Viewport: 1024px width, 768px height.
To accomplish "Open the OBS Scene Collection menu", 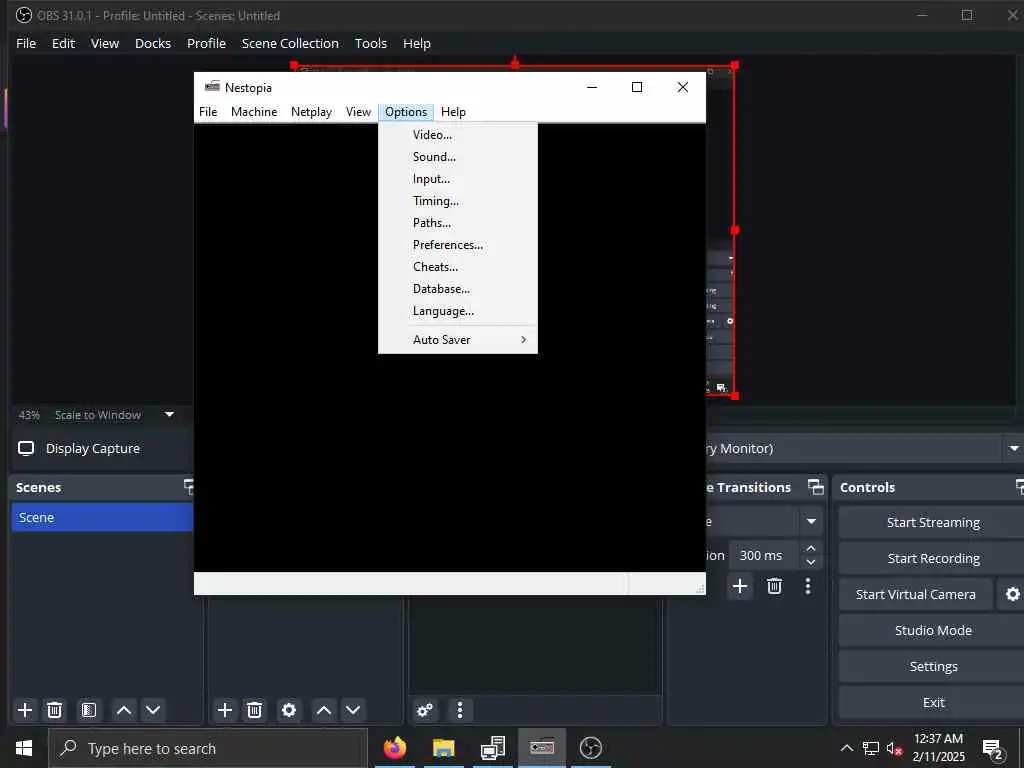I will (x=290, y=43).
